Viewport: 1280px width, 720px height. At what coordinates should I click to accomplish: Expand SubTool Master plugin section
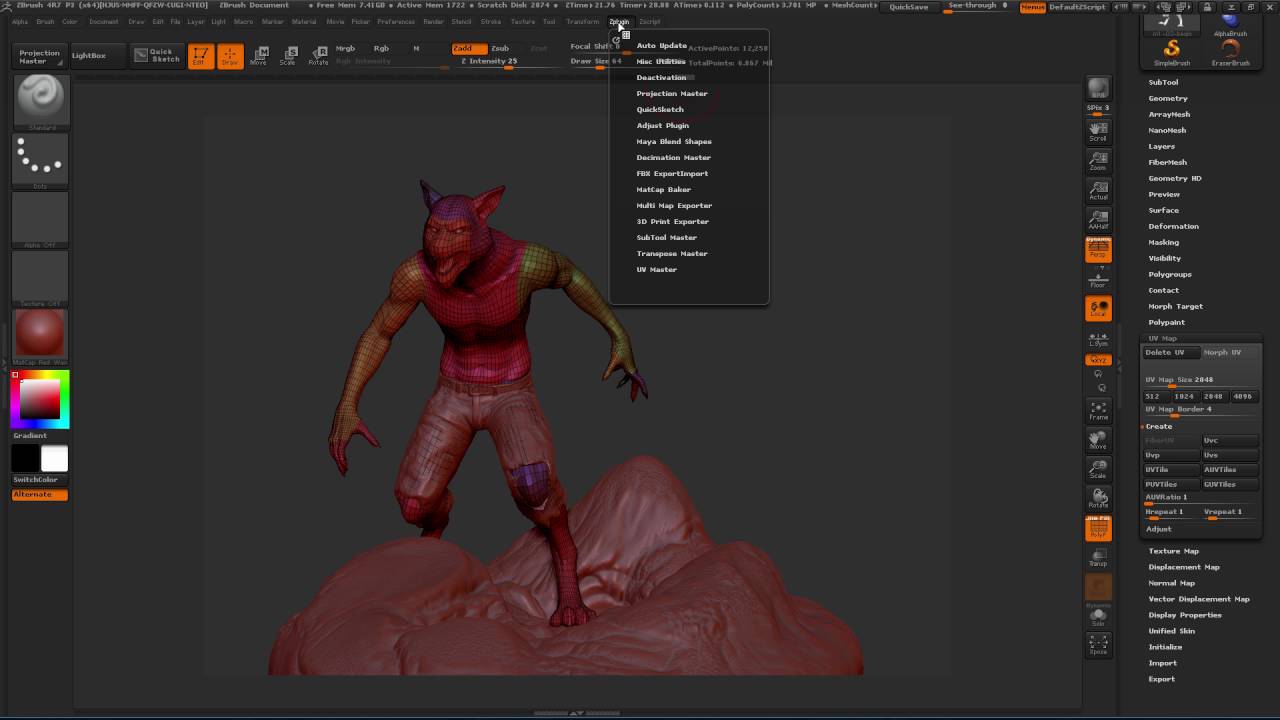tap(667, 238)
